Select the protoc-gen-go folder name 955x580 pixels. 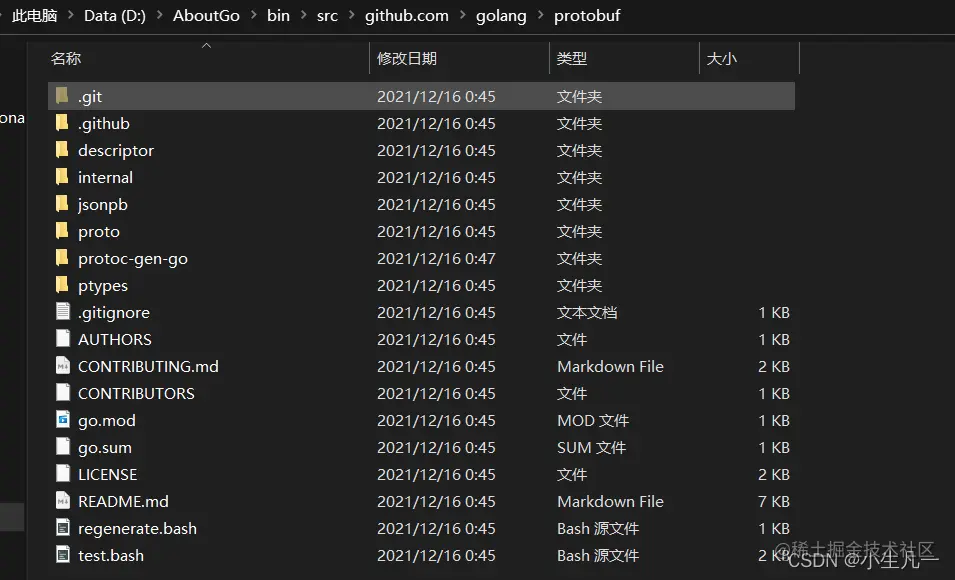pos(133,259)
